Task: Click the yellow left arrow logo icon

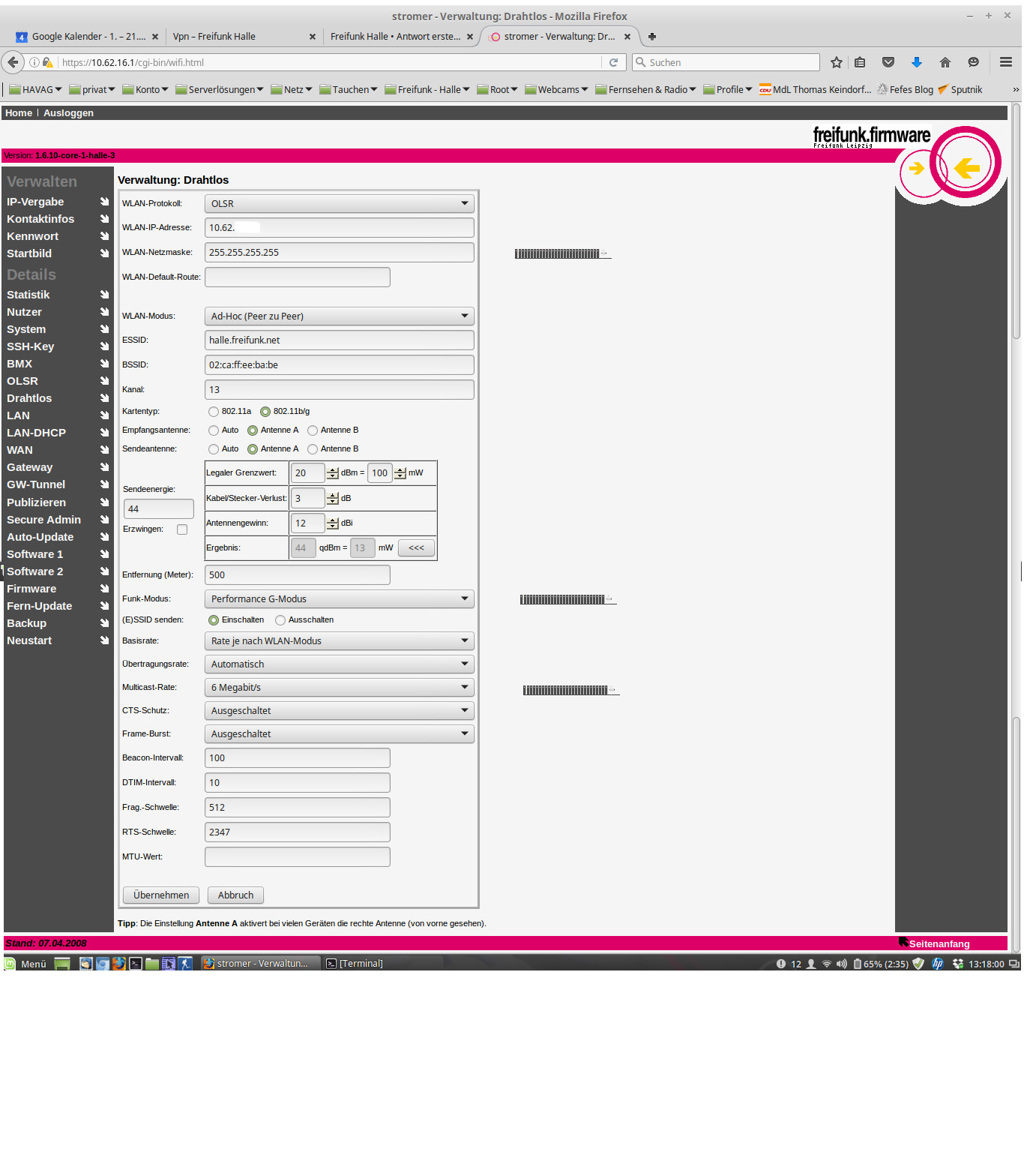Action: (967, 167)
